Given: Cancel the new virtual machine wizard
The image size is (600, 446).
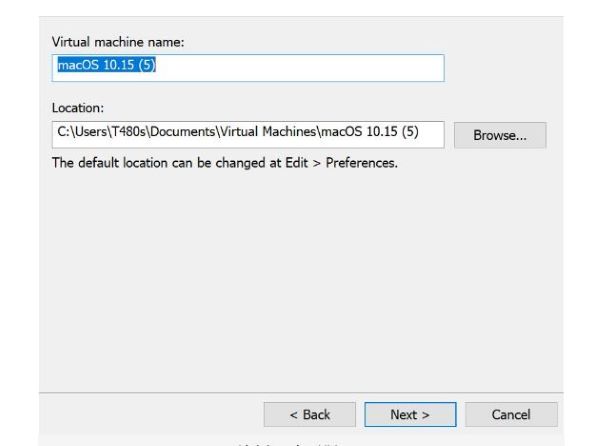Looking at the screenshot, I should [511, 414].
